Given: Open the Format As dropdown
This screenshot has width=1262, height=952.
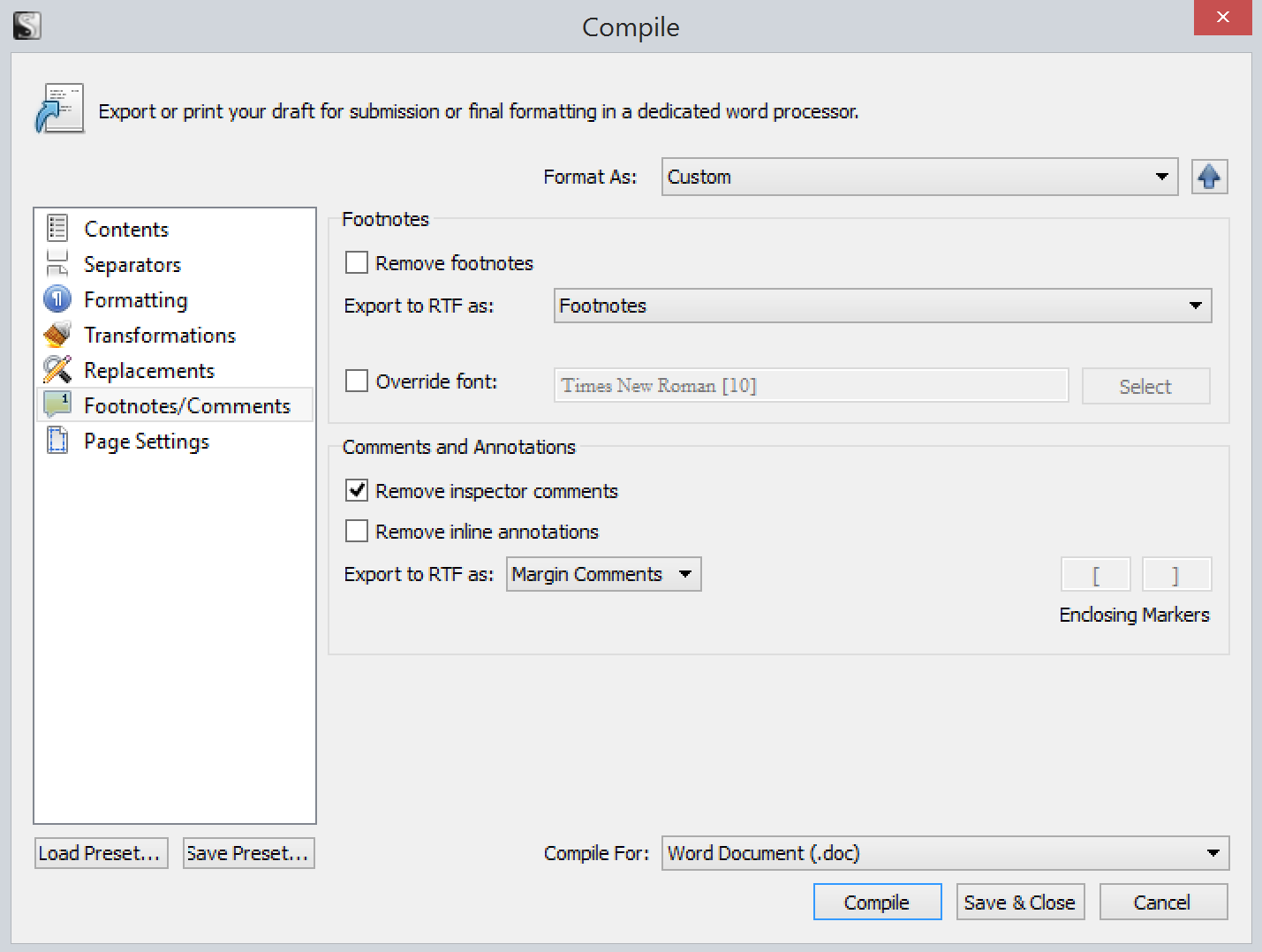Looking at the screenshot, I should point(918,177).
